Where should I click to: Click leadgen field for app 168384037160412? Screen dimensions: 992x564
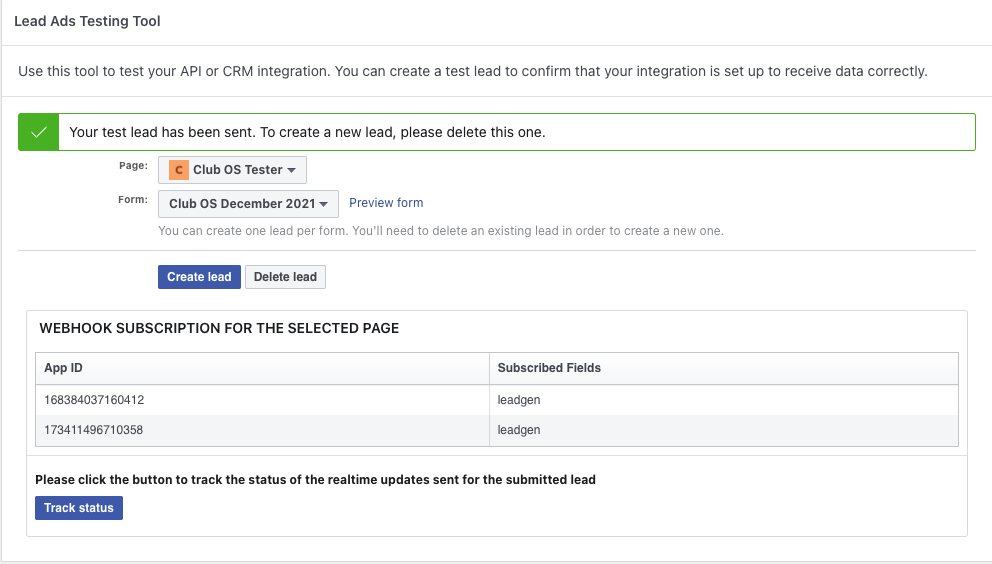click(x=519, y=400)
